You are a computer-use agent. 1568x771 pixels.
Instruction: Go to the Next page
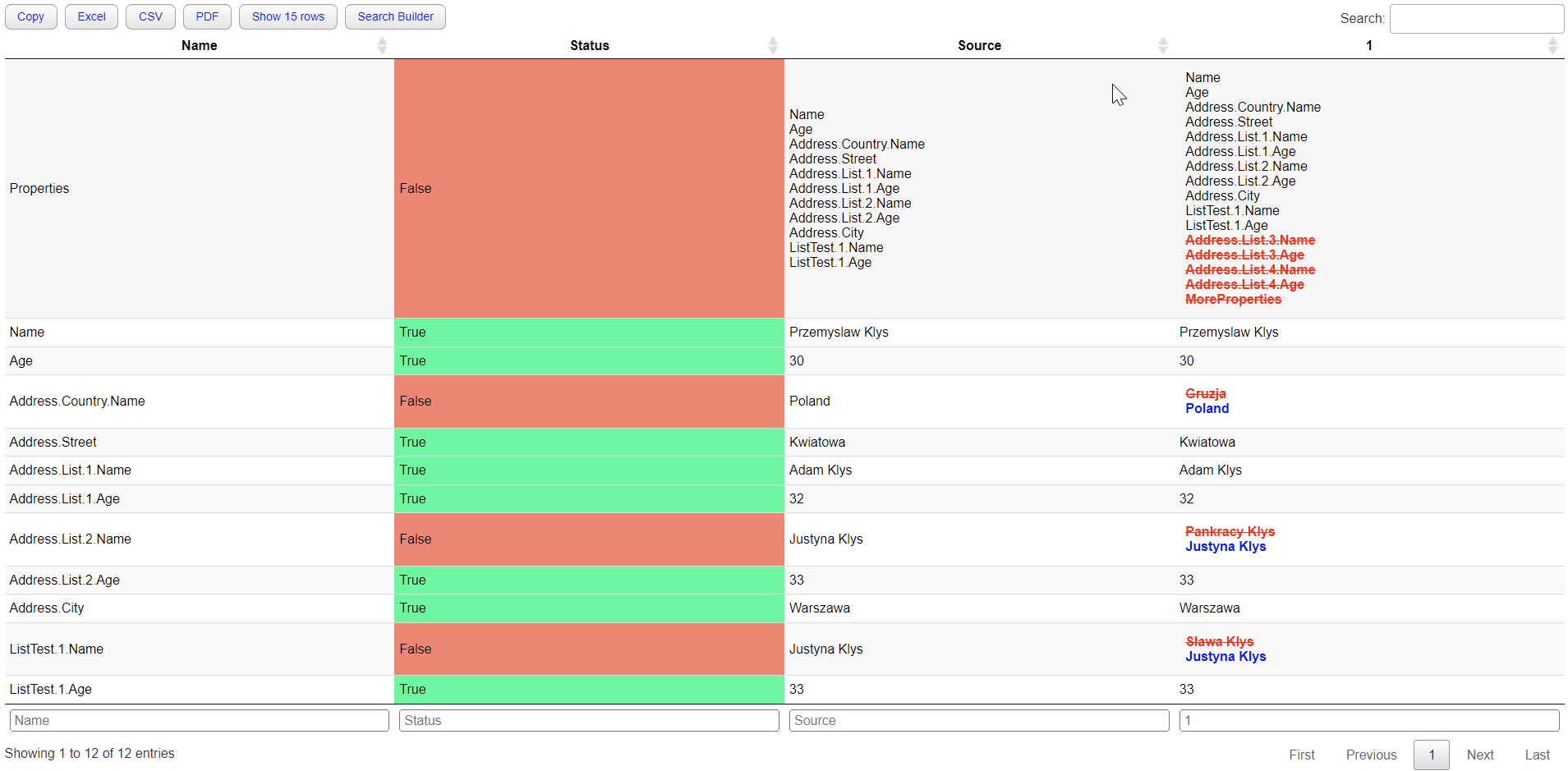coord(1480,755)
